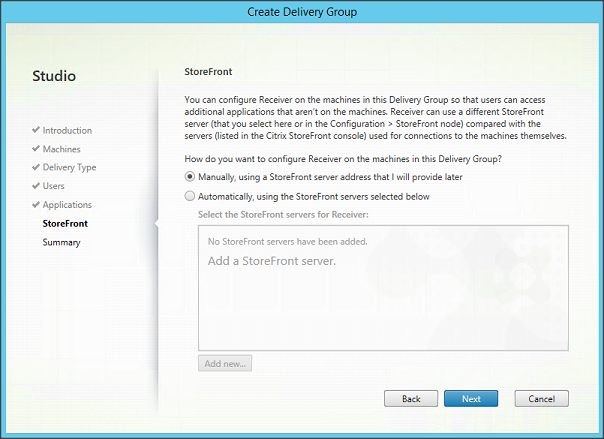Select the StoreFront step in sidebar
604x439 pixels.
click(65, 224)
